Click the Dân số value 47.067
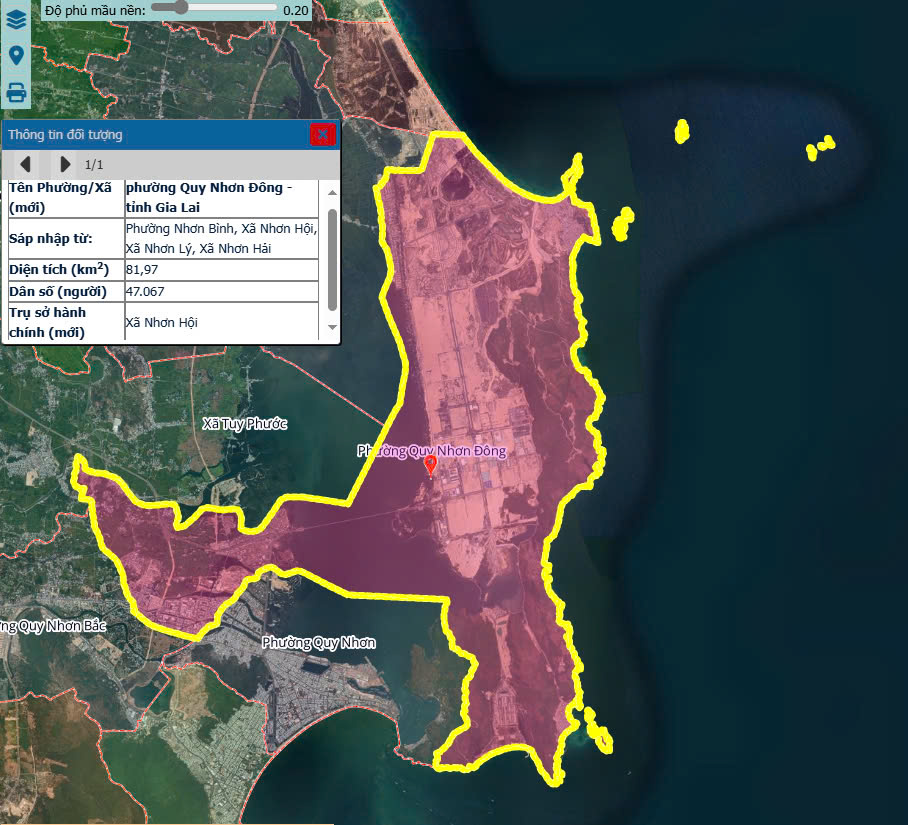This screenshot has width=908, height=825. pos(145,291)
